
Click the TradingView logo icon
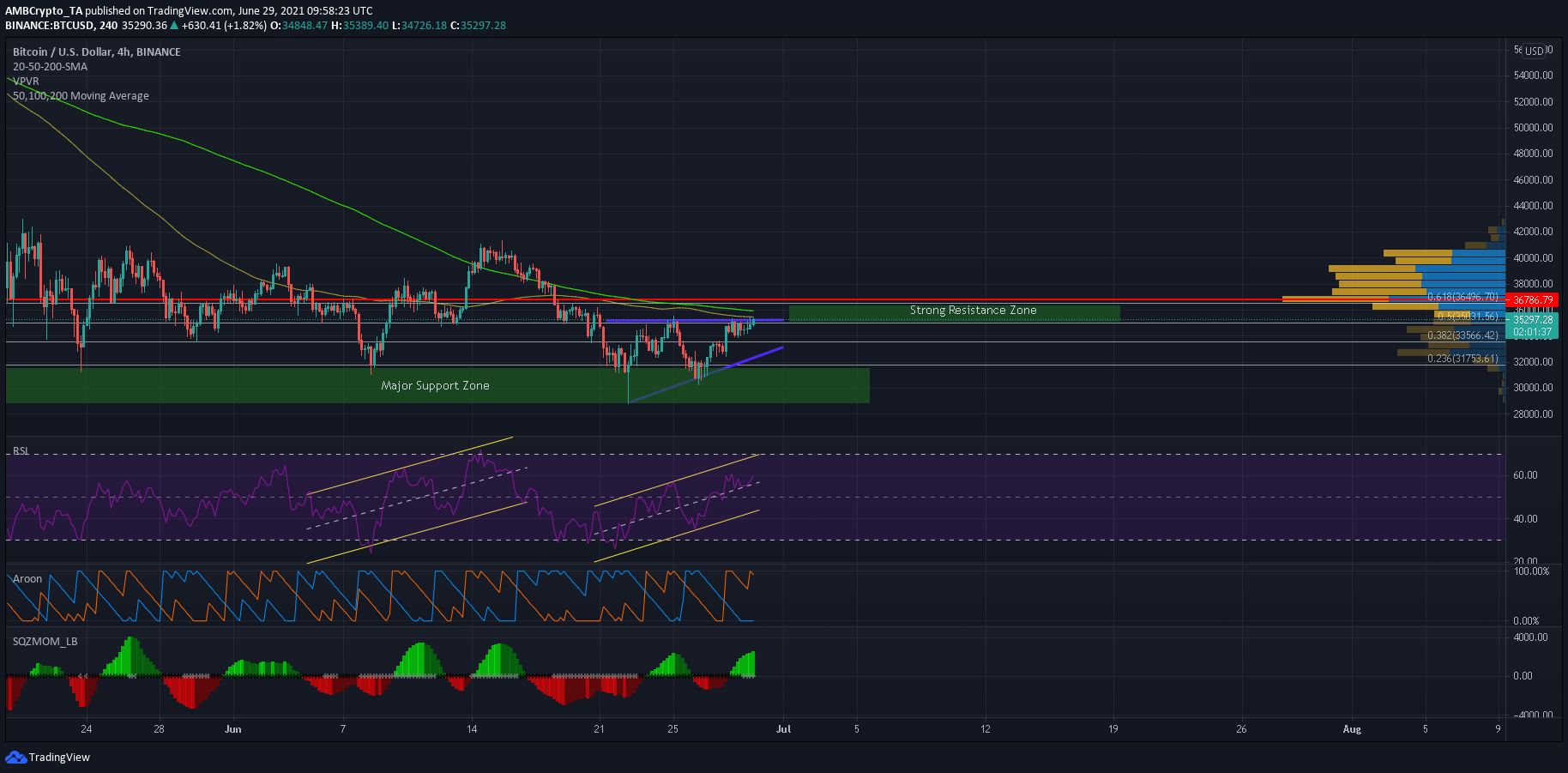(15, 757)
